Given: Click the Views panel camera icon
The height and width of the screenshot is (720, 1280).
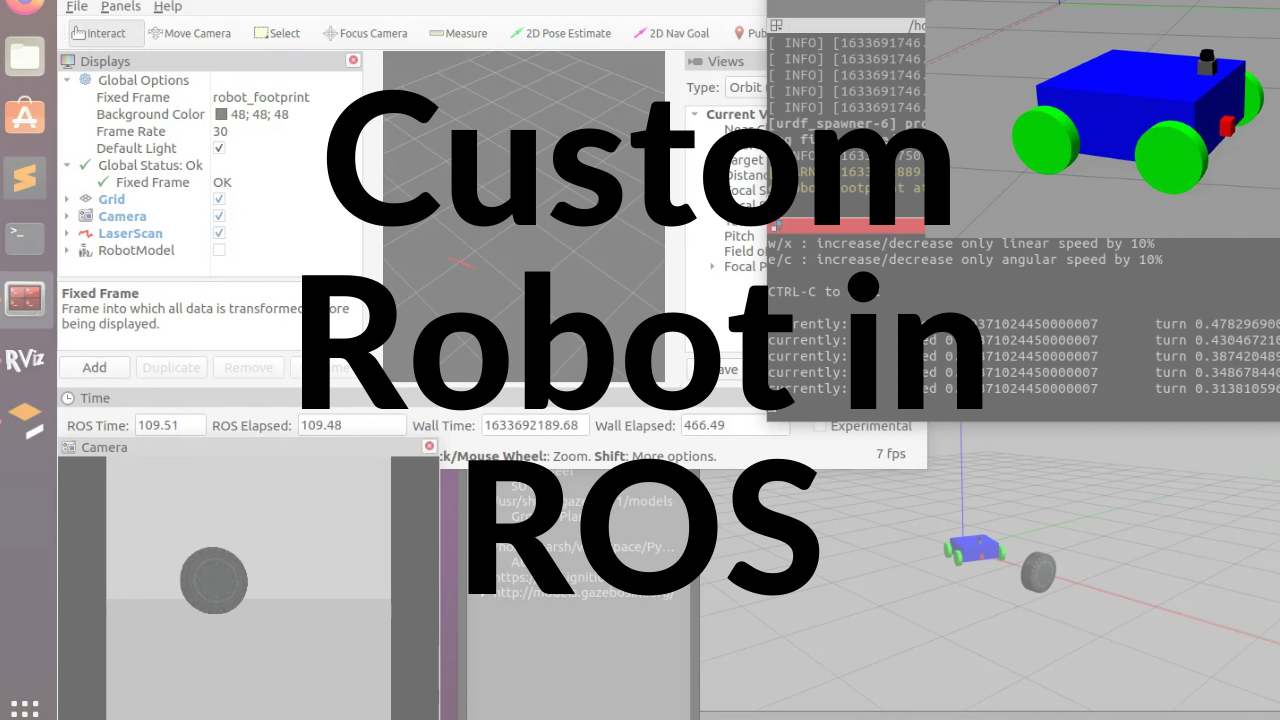Looking at the screenshot, I should (x=696, y=61).
